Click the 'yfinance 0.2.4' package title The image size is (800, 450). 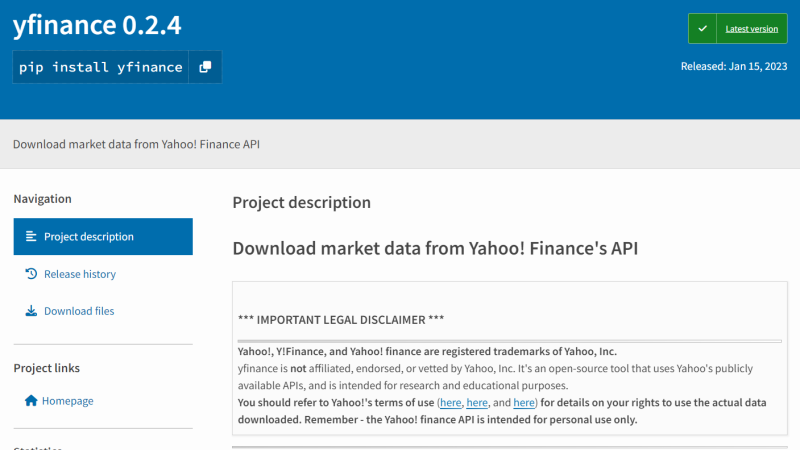click(97, 26)
